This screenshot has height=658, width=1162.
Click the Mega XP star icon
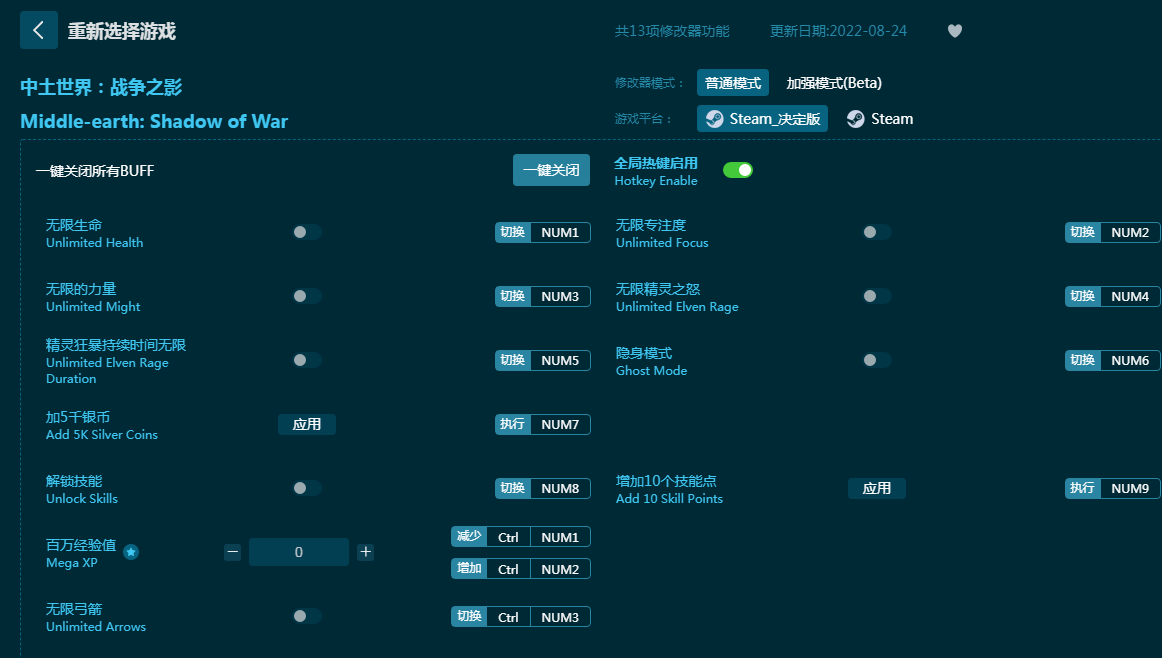tap(131, 552)
